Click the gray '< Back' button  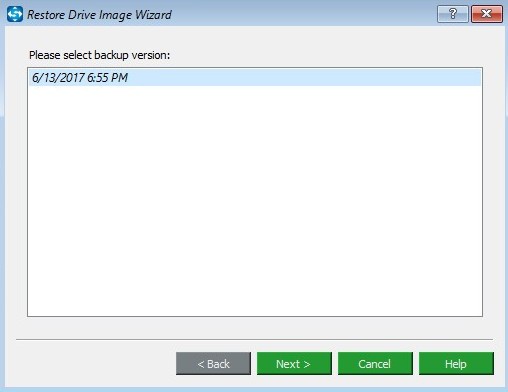click(213, 364)
